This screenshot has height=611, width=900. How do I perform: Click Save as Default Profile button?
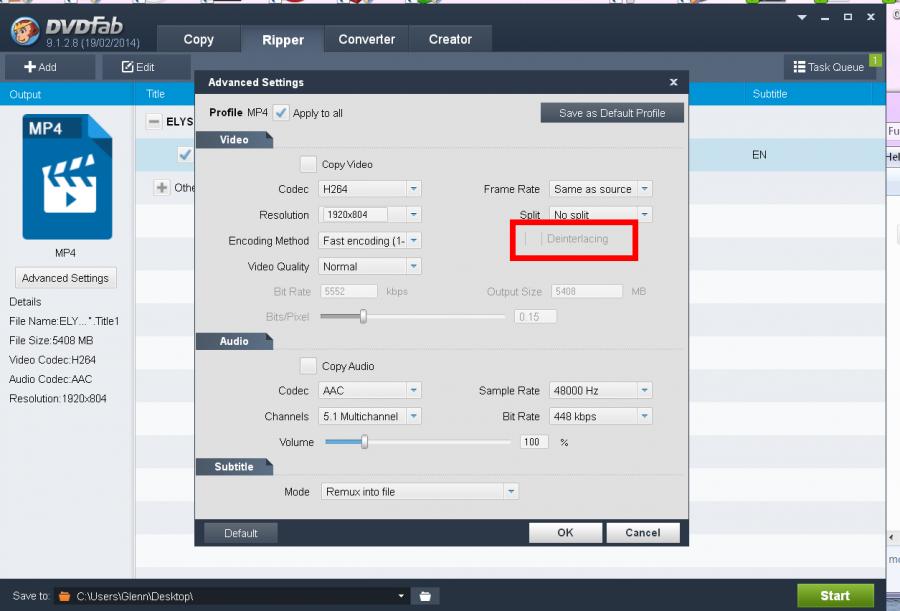tap(612, 113)
